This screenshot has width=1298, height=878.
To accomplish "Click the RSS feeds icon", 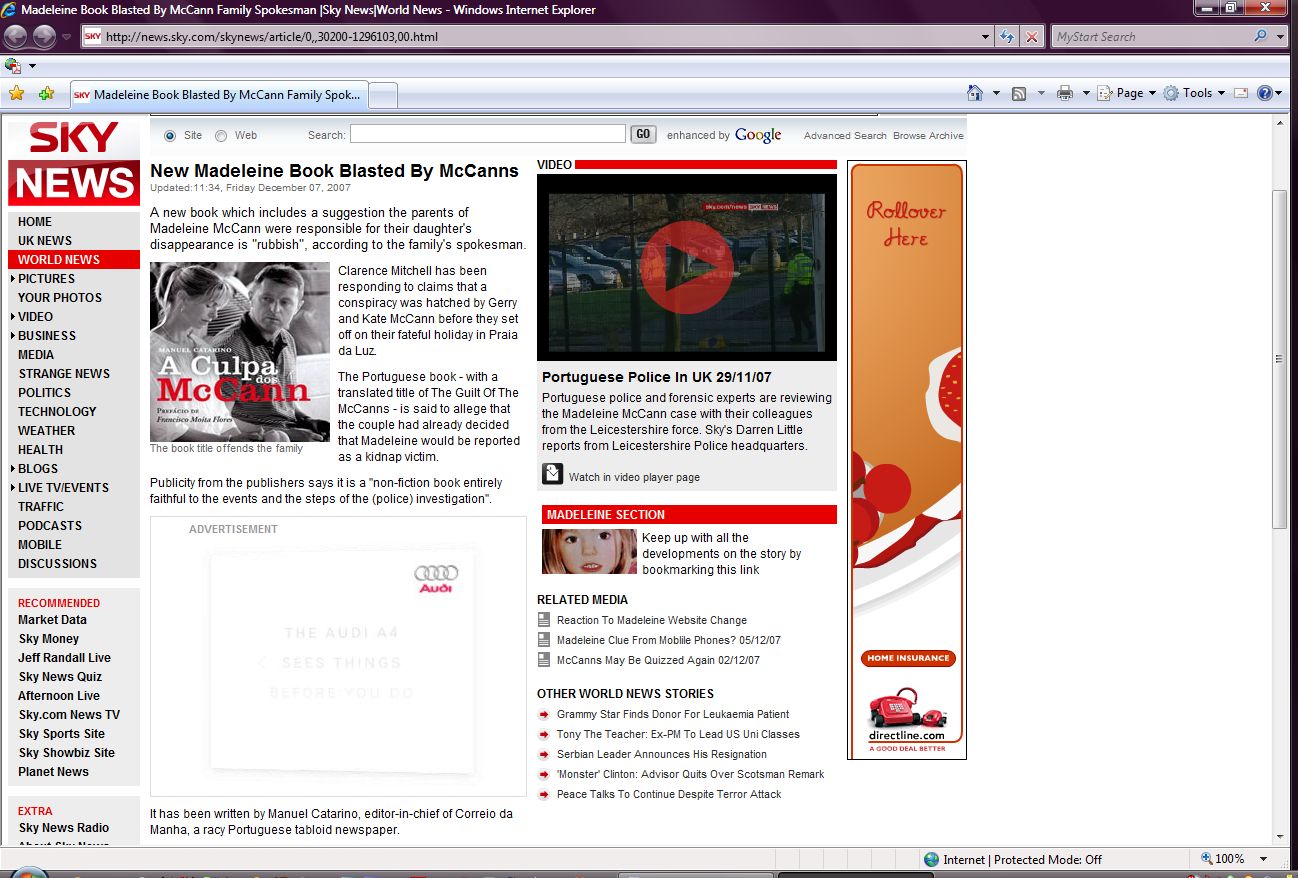I will pos(1019,93).
